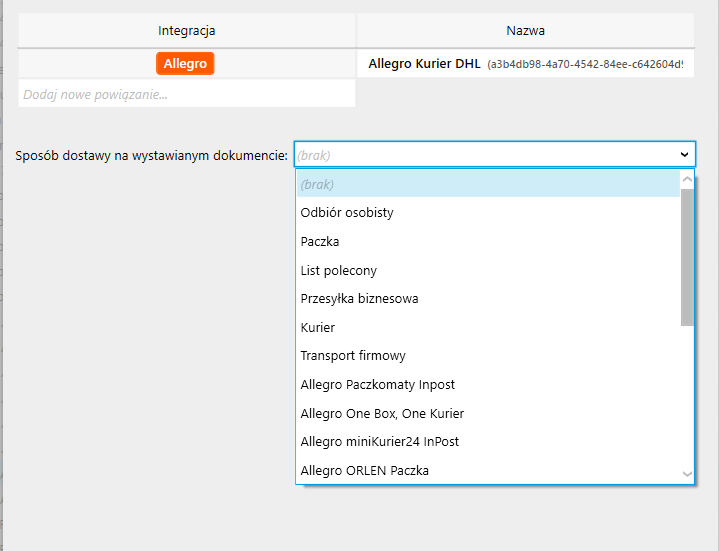The width and height of the screenshot is (719, 551).
Task: Click the 'Sposób dostawy na wystawianym dokumencie' label
Action: 151,155
